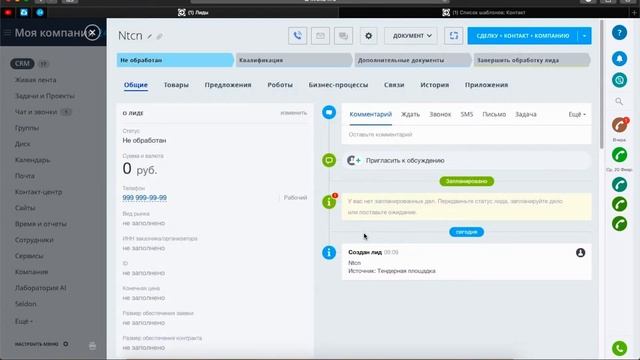Click the Сделку + контакт + компанию button
640x360 pixels.
point(523,36)
